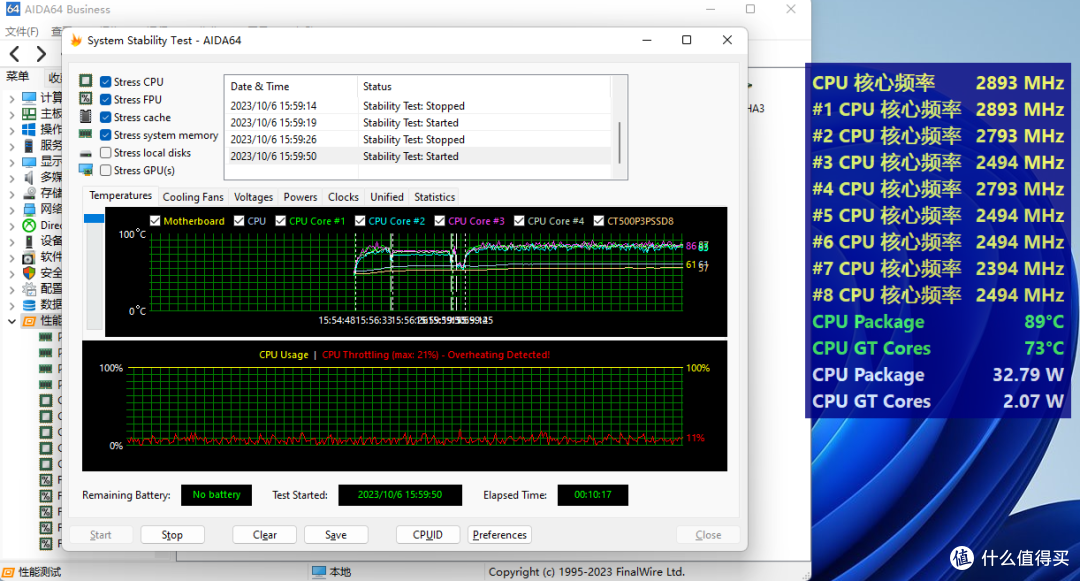Image resolution: width=1080 pixels, height=581 pixels.
Task: Select the 软件 software tree icon
Action: (29, 257)
